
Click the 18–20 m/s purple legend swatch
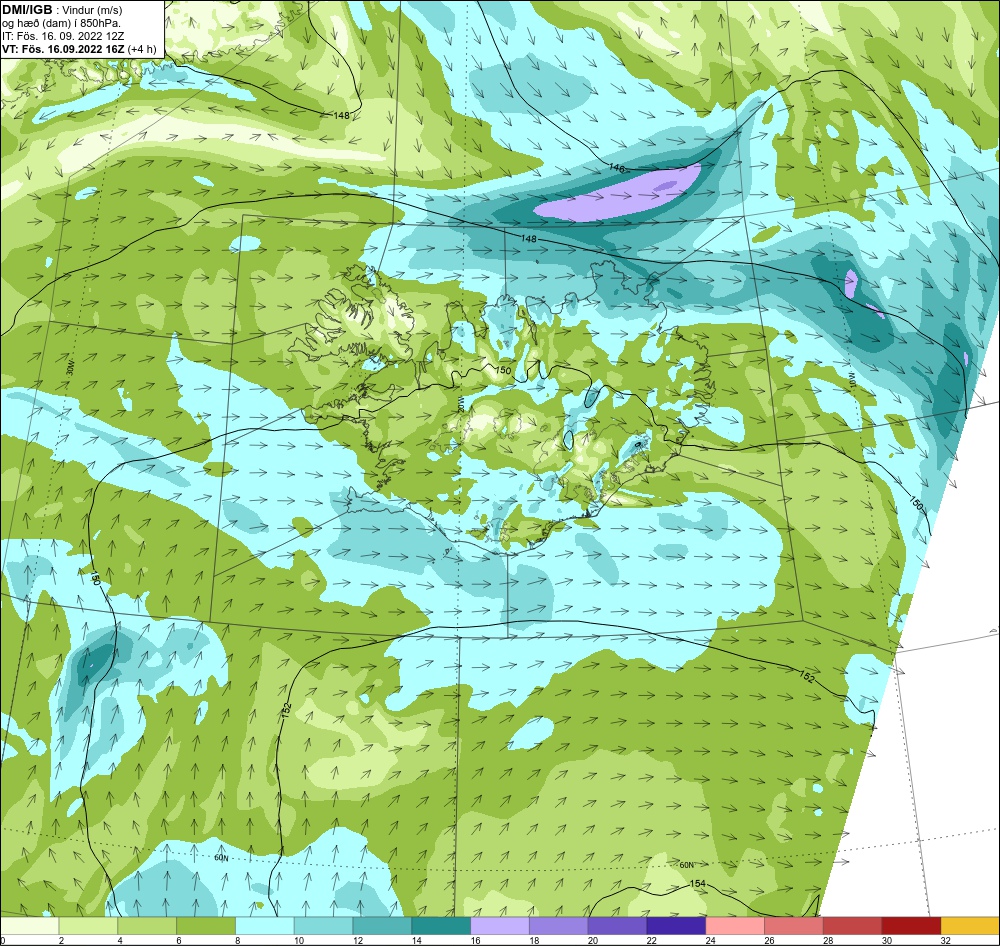click(x=559, y=926)
